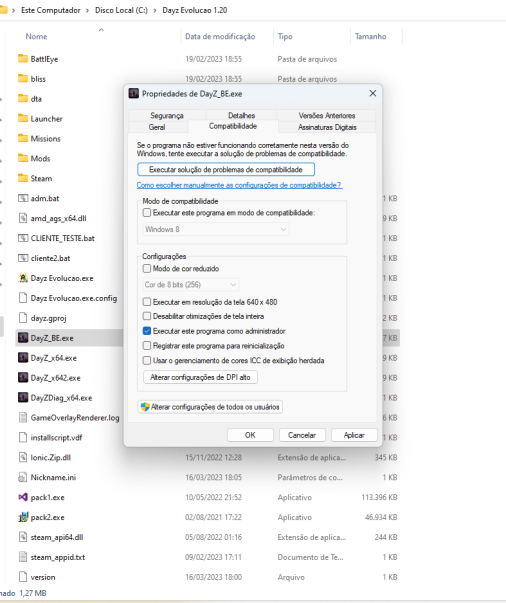Screen dimensions: 506x603
Task: Switch to the Segurança tab
Action: click(x=167, y=115)
